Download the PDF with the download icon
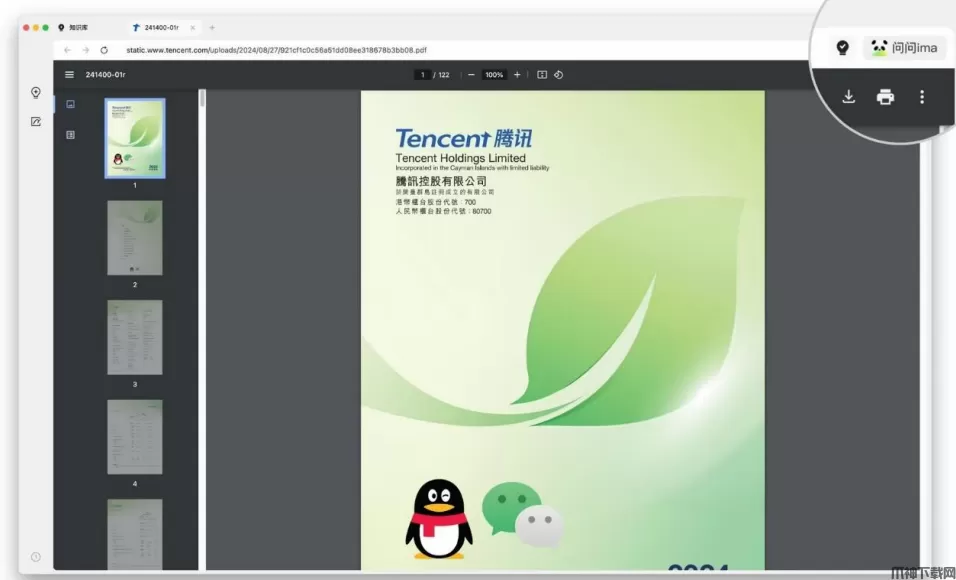 (848, 96)
